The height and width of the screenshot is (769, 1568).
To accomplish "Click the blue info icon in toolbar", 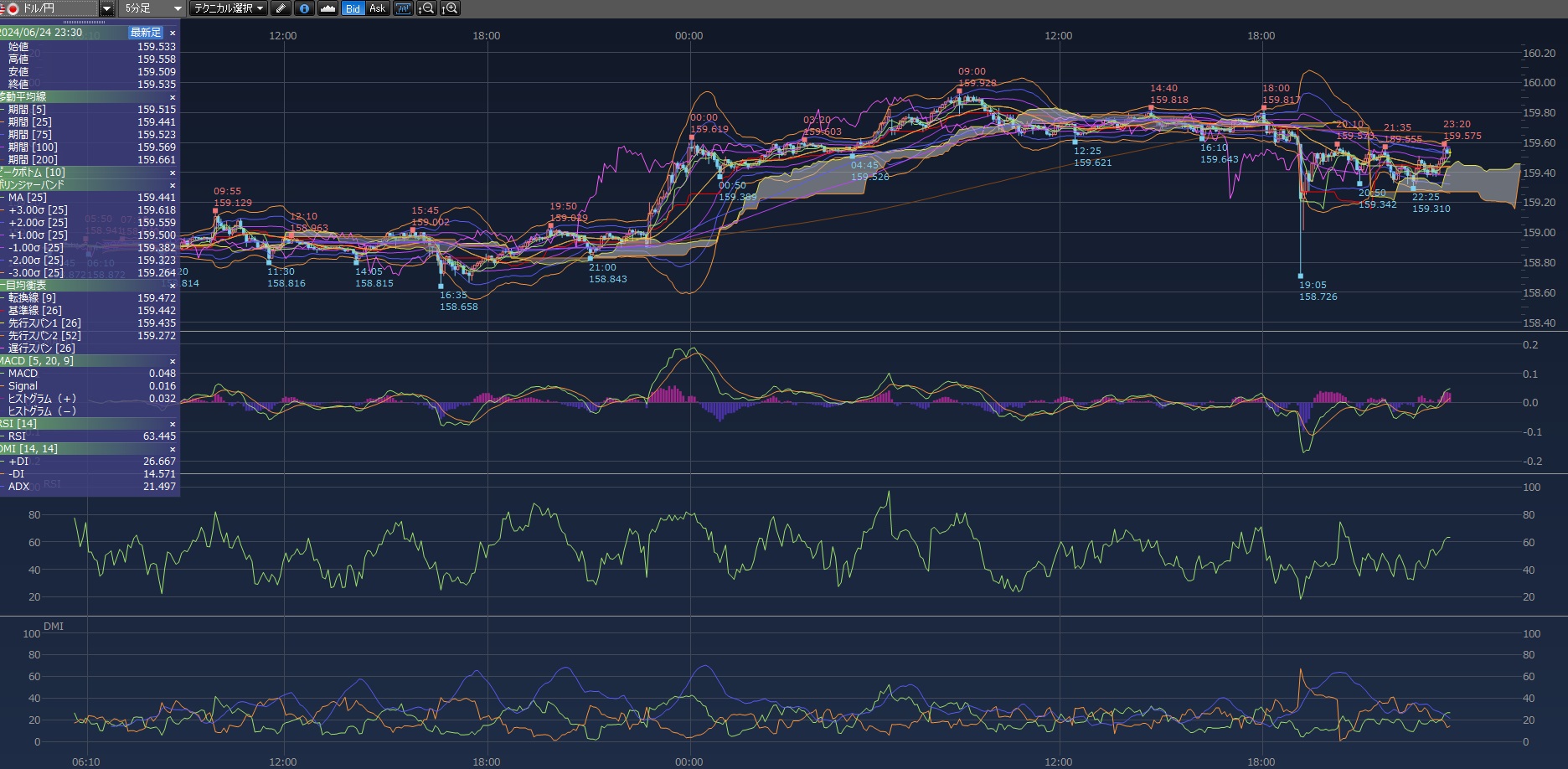I will point(304,8).
